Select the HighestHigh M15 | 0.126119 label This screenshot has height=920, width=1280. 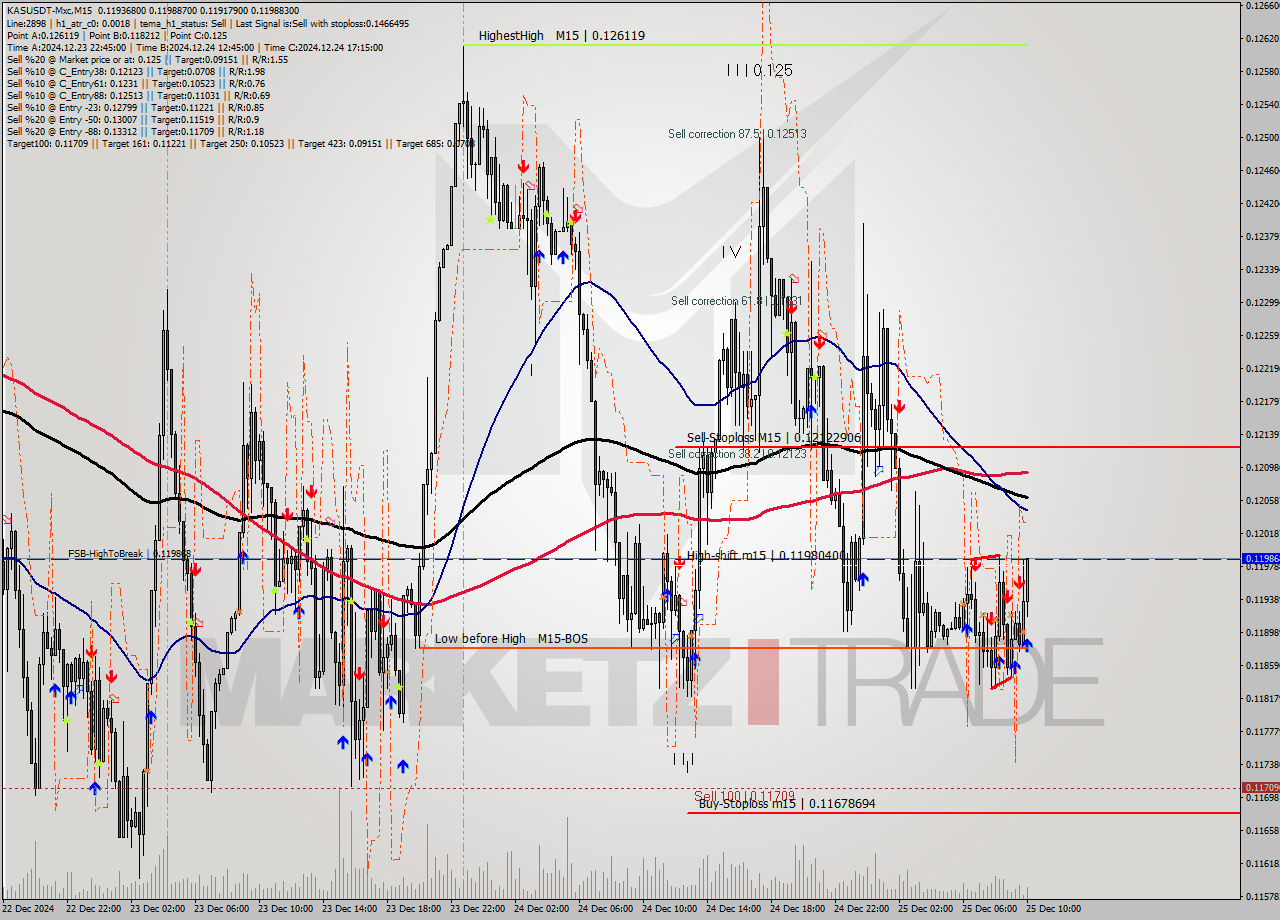point(561,36)
